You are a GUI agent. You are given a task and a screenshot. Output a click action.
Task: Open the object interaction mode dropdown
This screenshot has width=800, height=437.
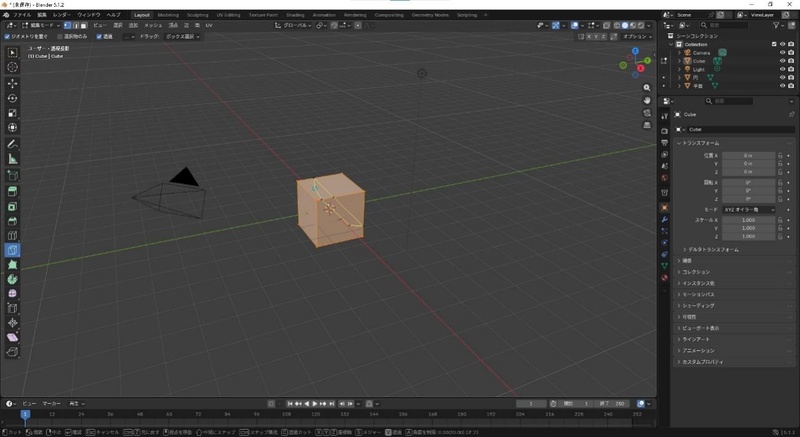pos(41,25)
